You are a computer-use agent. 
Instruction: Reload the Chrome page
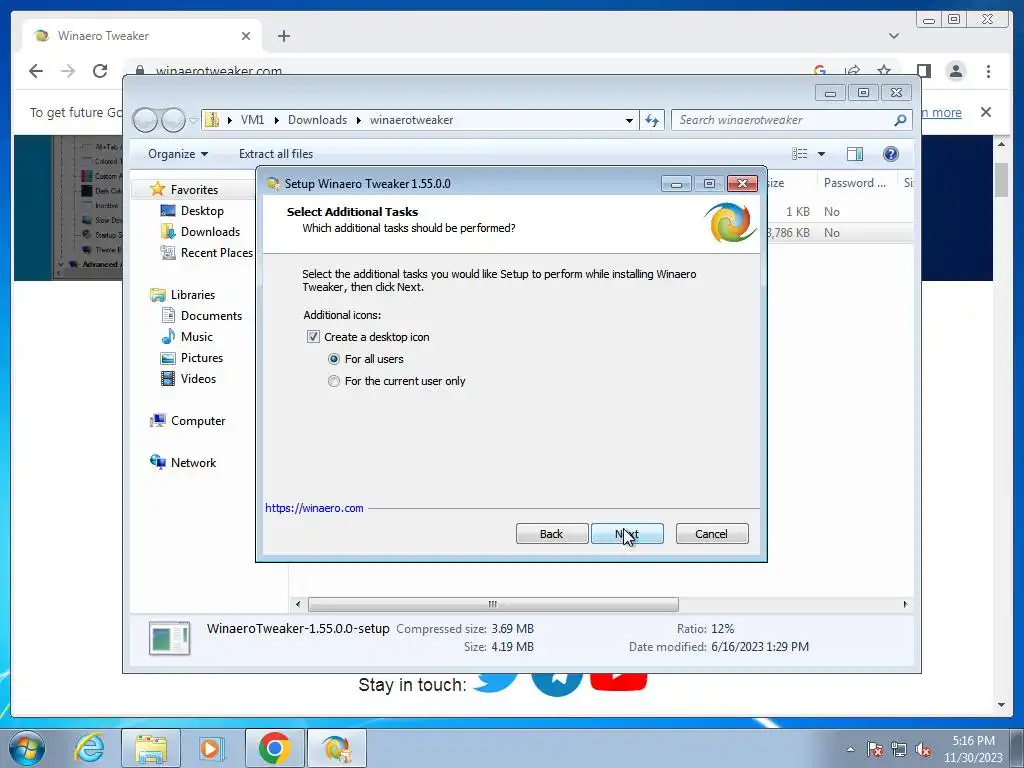pyautogui.click(x=100, y=71)
